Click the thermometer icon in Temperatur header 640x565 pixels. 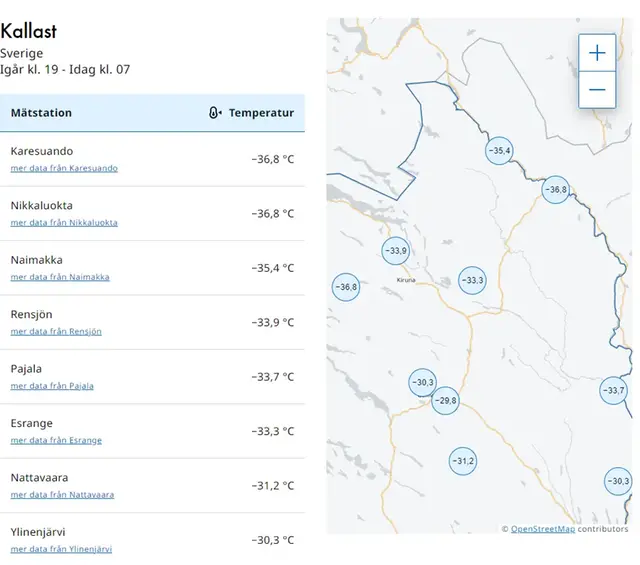pyautogui.click(x=215, y=113)
